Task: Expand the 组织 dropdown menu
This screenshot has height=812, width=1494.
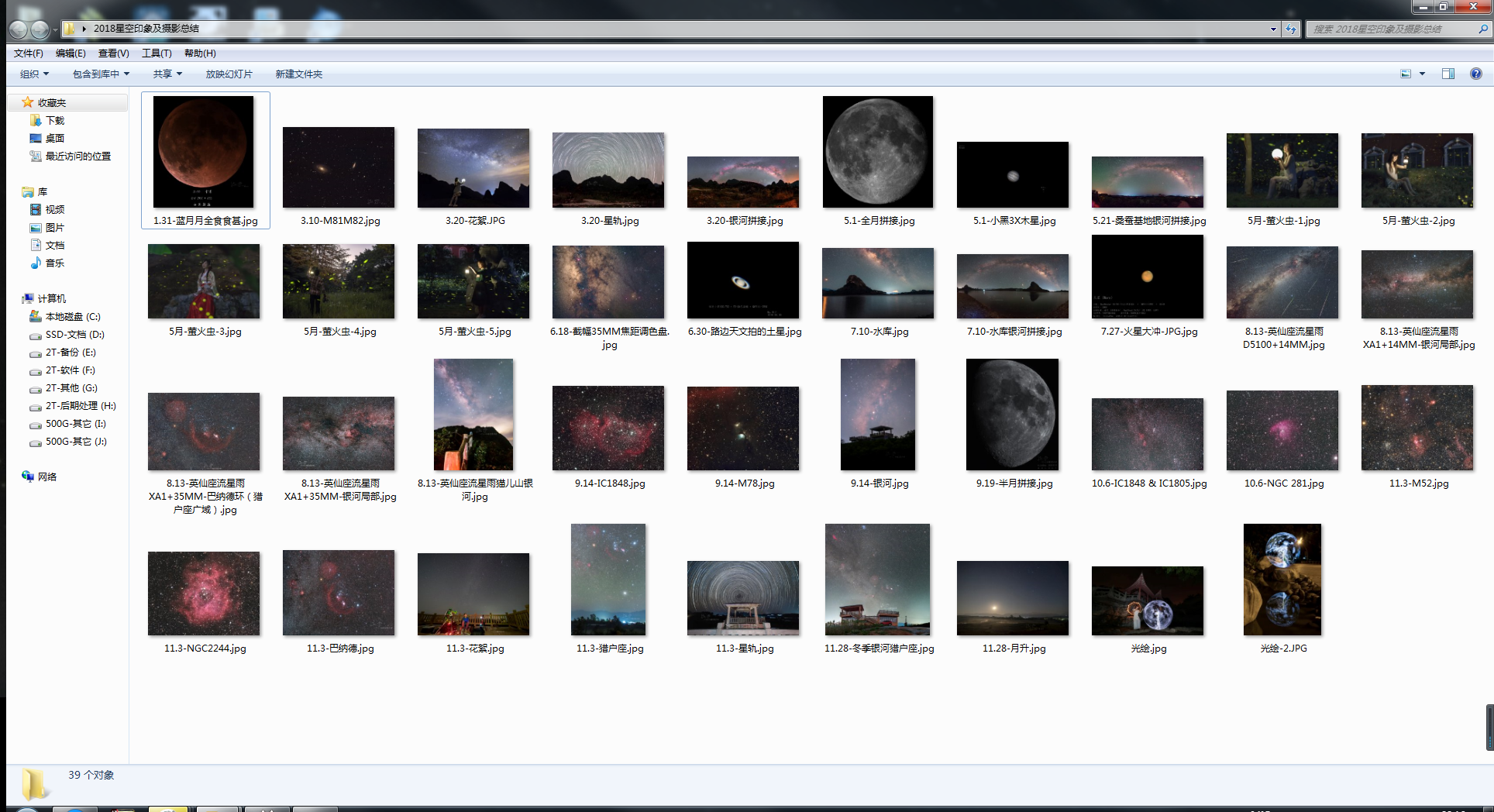Action: [34, 74]
